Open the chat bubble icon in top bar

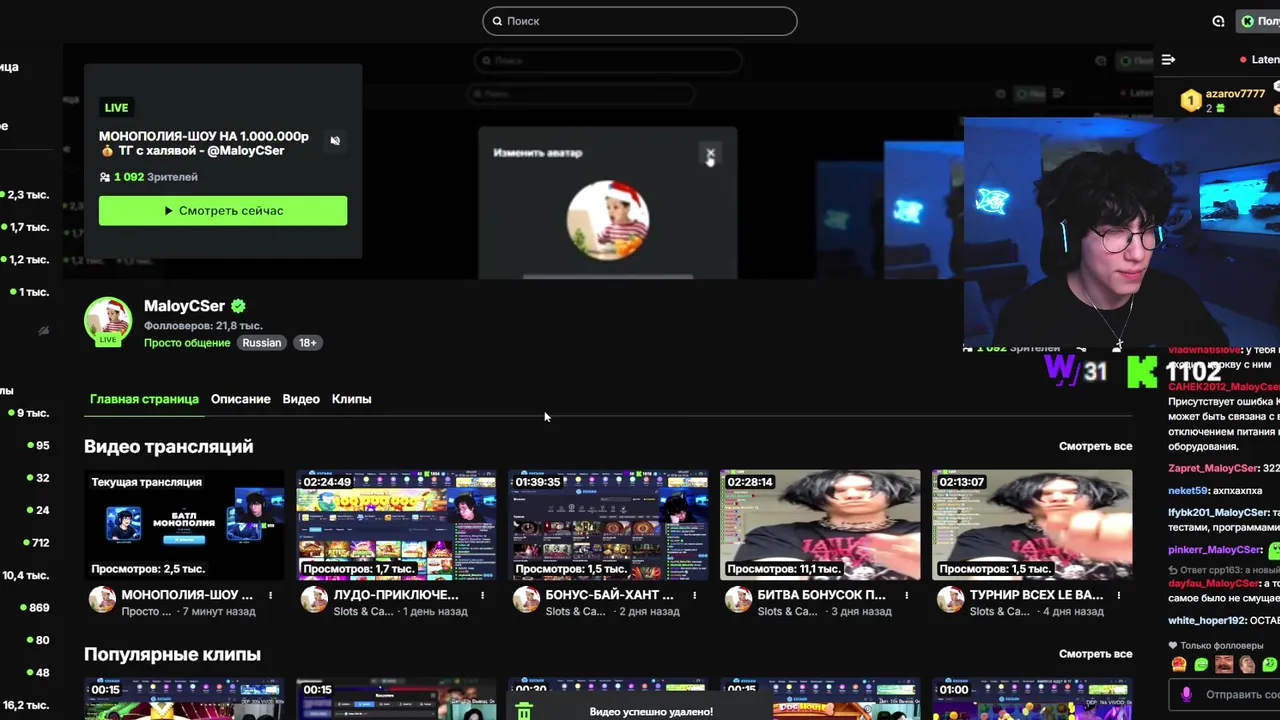pyautogui.click(x=1218, y=21)
